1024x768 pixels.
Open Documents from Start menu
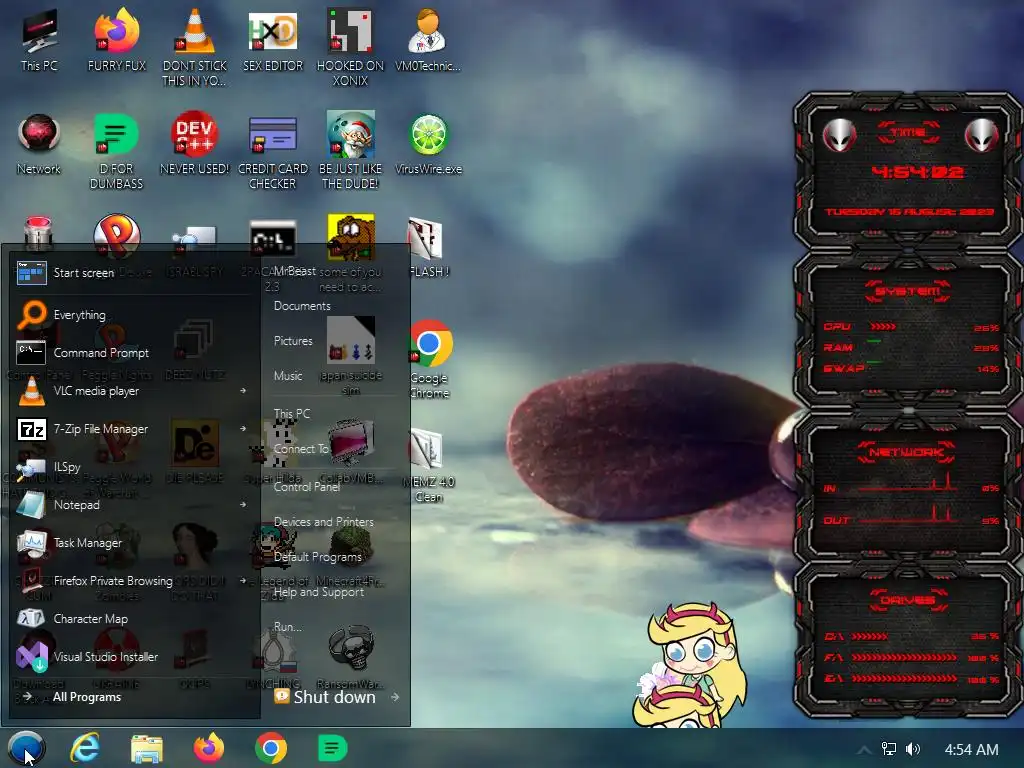[x=302, y=306]
